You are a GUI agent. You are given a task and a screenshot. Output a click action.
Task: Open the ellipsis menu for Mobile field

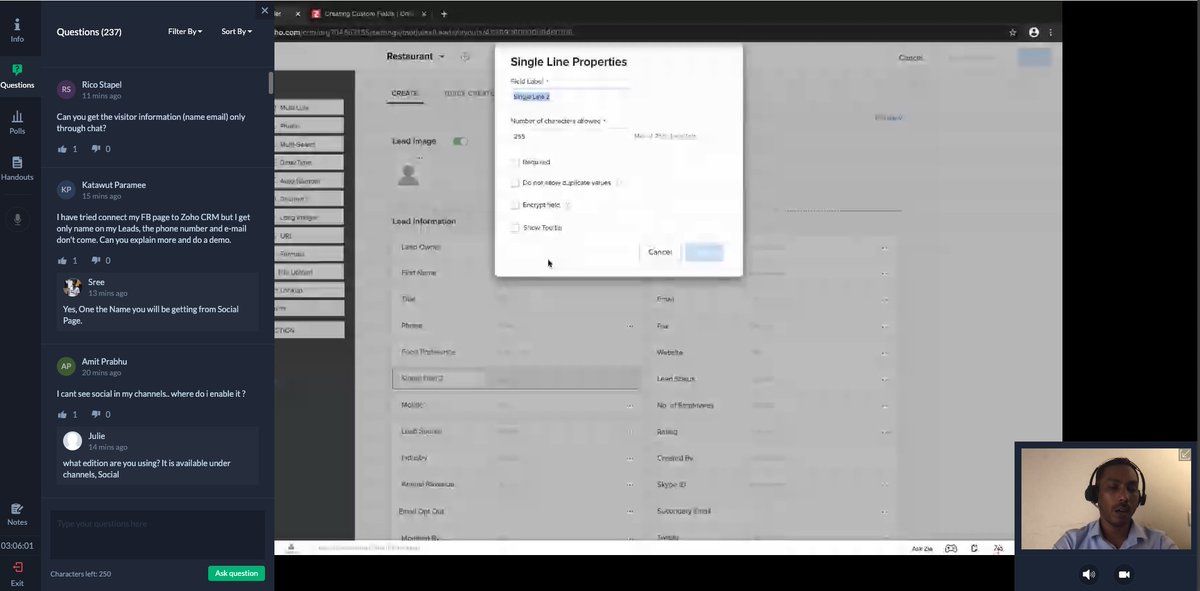[x=630, y=406]
